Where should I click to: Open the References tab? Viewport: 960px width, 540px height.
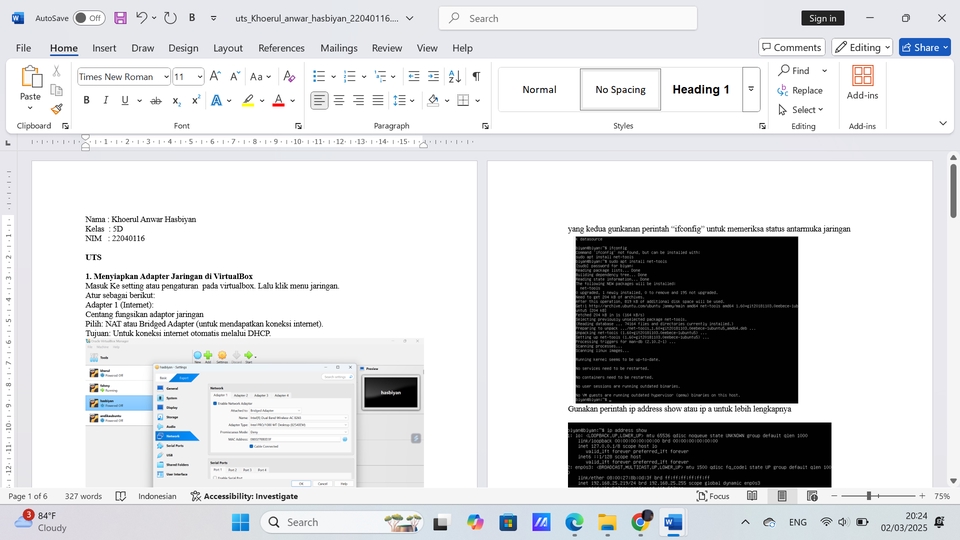click(x=281, y=48)
